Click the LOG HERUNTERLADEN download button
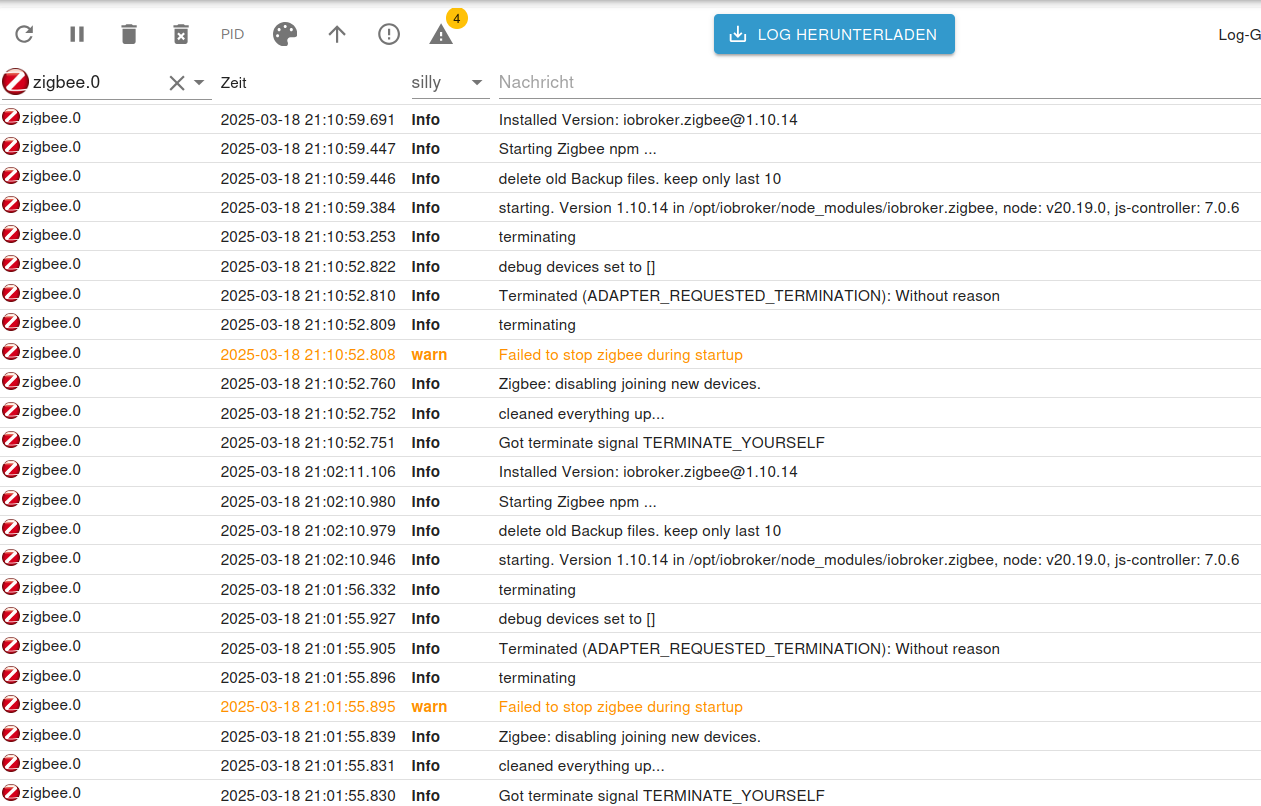Viewport: 1261px width, 806px height. [x=834, y=34]
